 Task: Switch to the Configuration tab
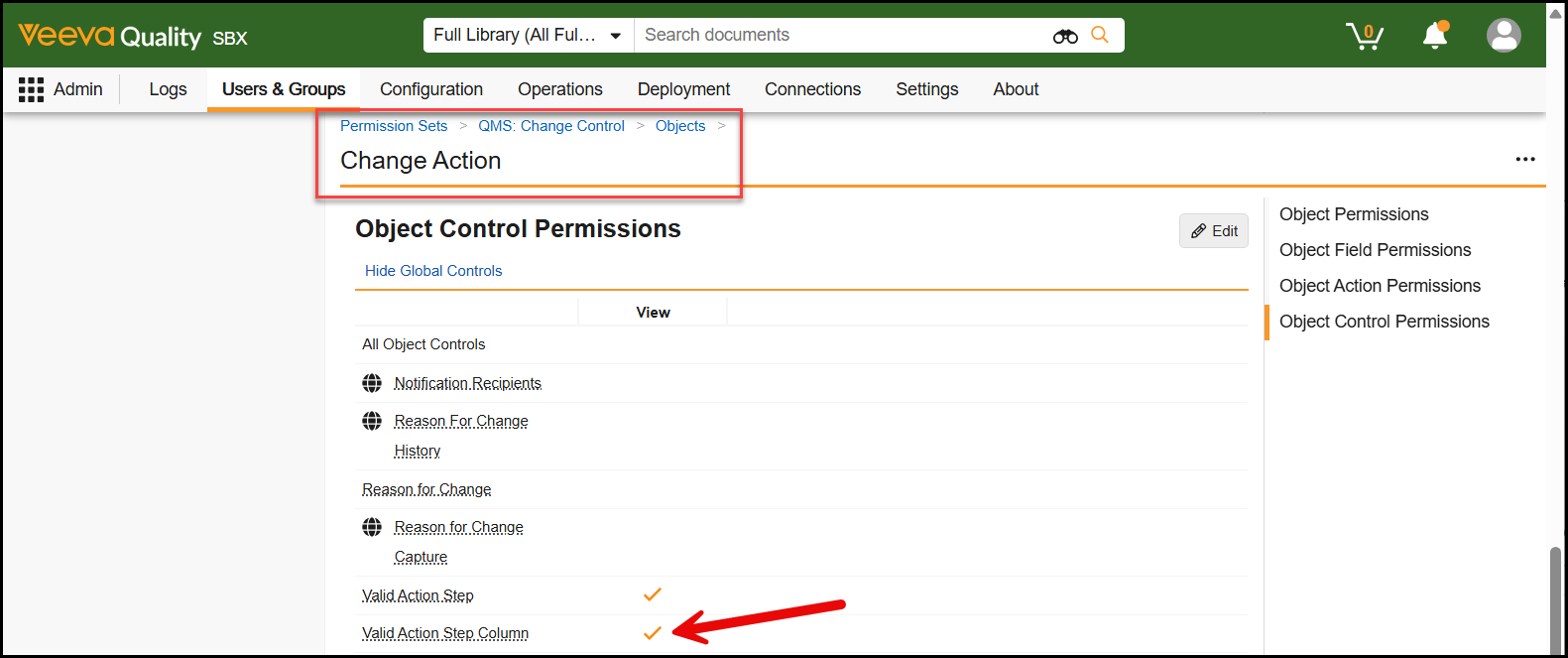click(x=431, y=89)
